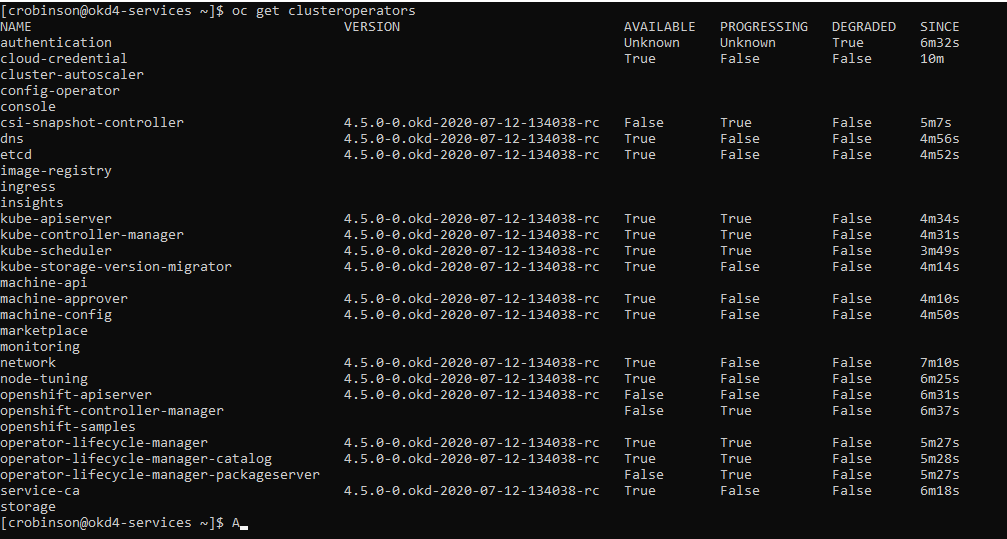Screen dimensions: 1007x539
Task: Select the VERSION column header
Action: (x=372, y=27)
